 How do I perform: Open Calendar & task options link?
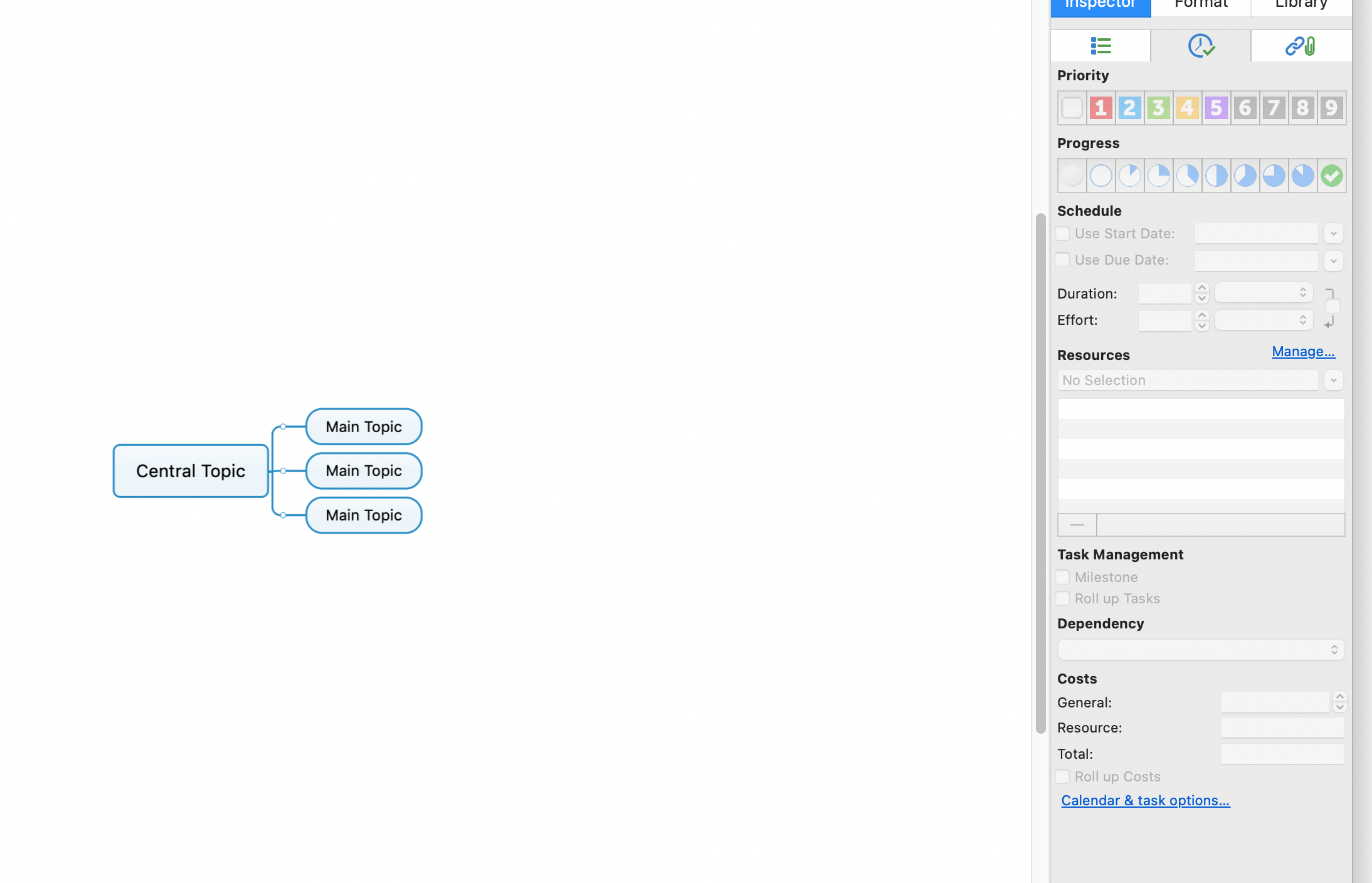point(1145,800)
